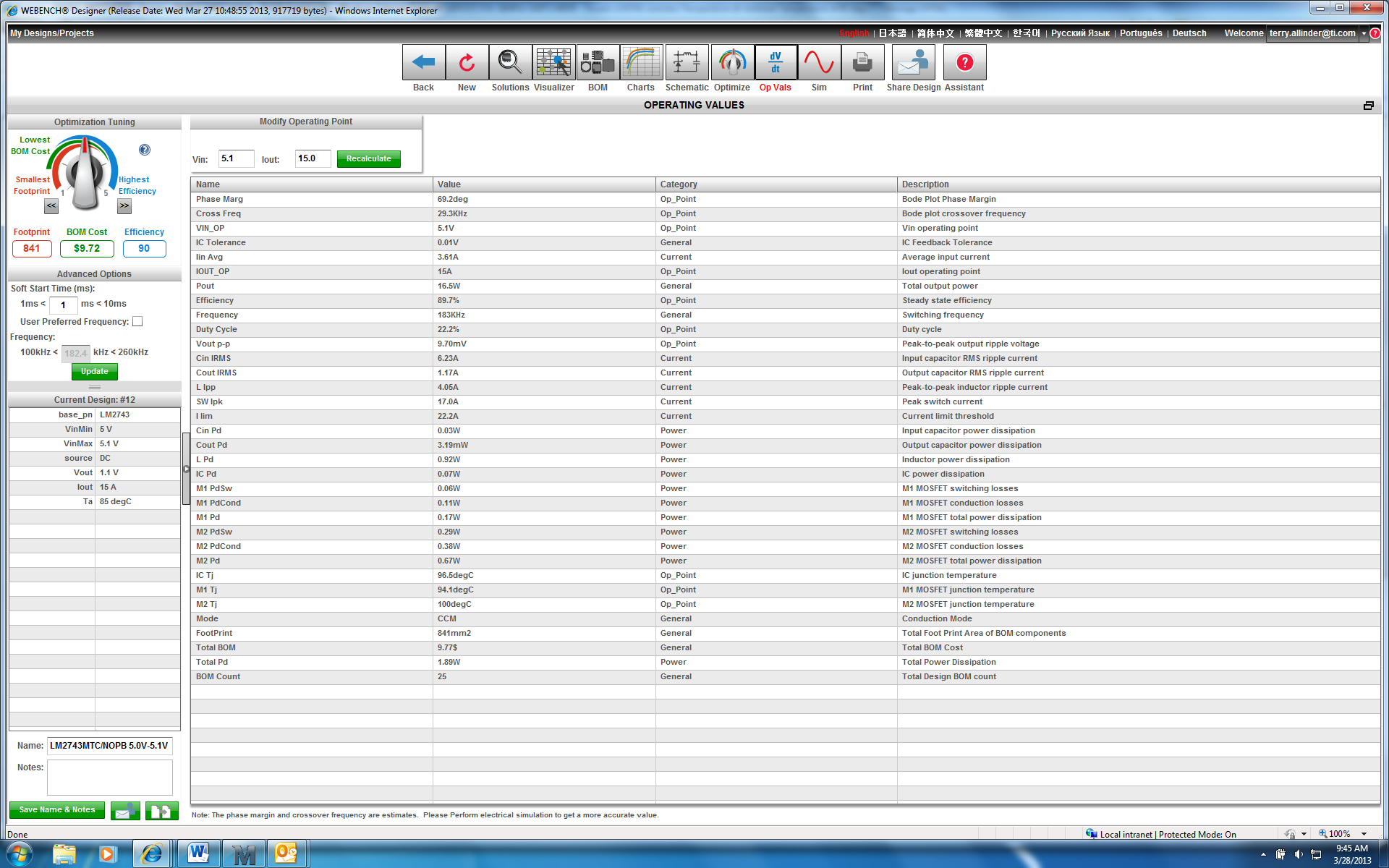The width and height of the screenshot is (1389, 868).
Task: Open the Schematic view
Action: point(687,63)
